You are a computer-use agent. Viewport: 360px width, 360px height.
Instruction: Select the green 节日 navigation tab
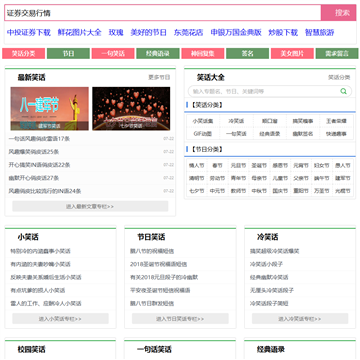[x=68, y=53]
